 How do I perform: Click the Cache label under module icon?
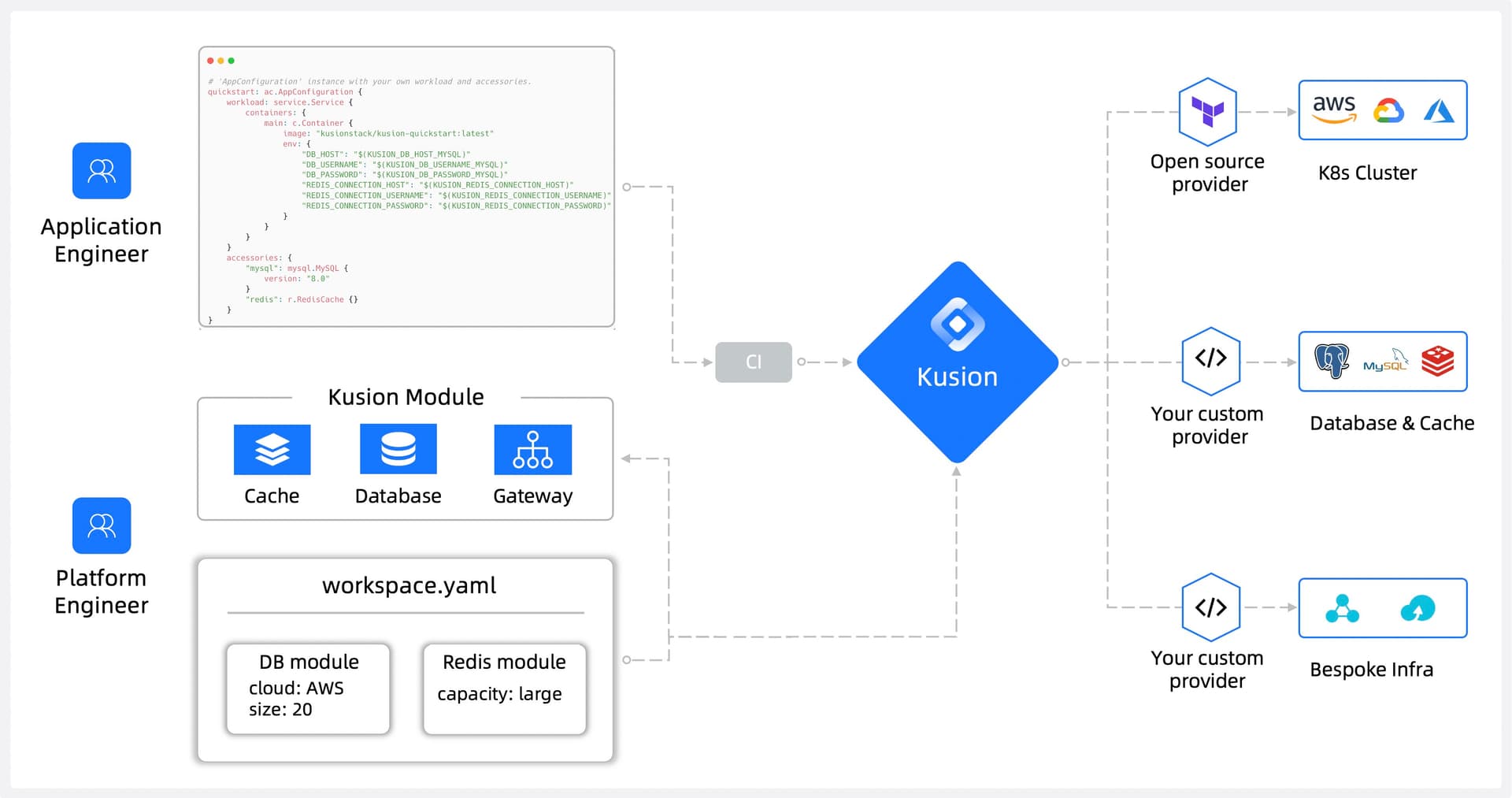click(272, 496)
